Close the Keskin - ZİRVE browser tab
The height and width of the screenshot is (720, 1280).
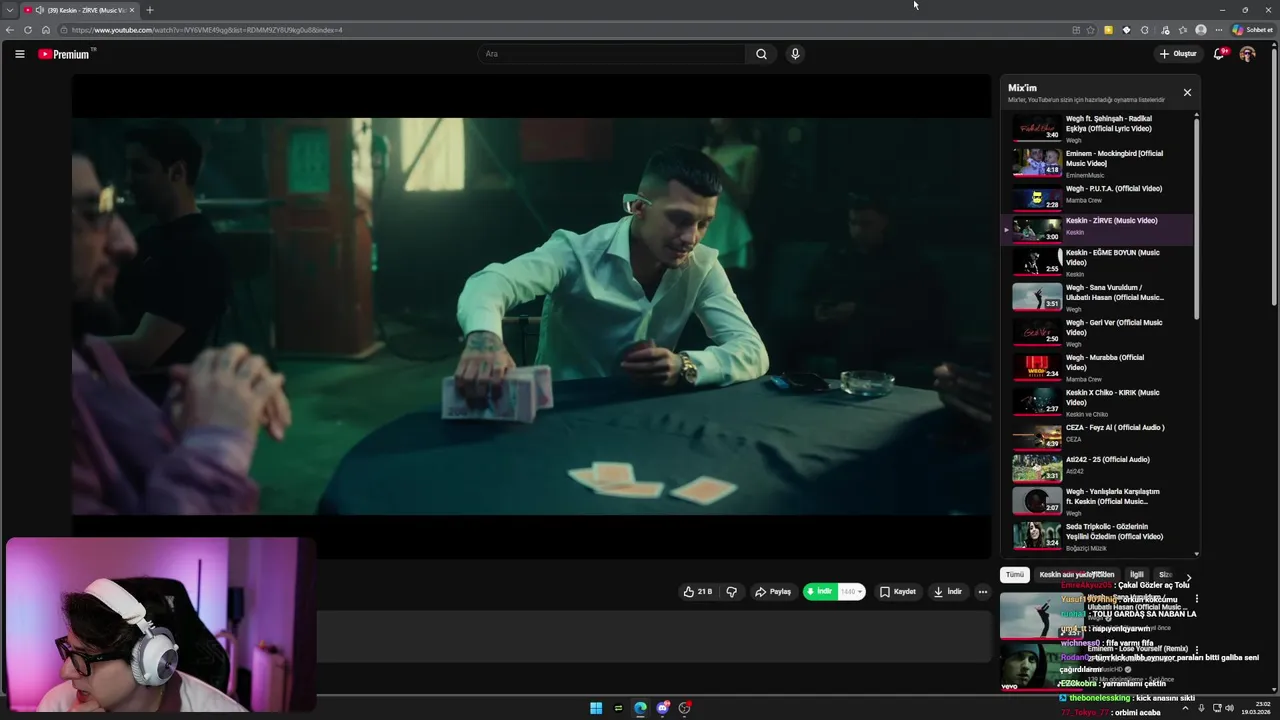pos(132,10)
